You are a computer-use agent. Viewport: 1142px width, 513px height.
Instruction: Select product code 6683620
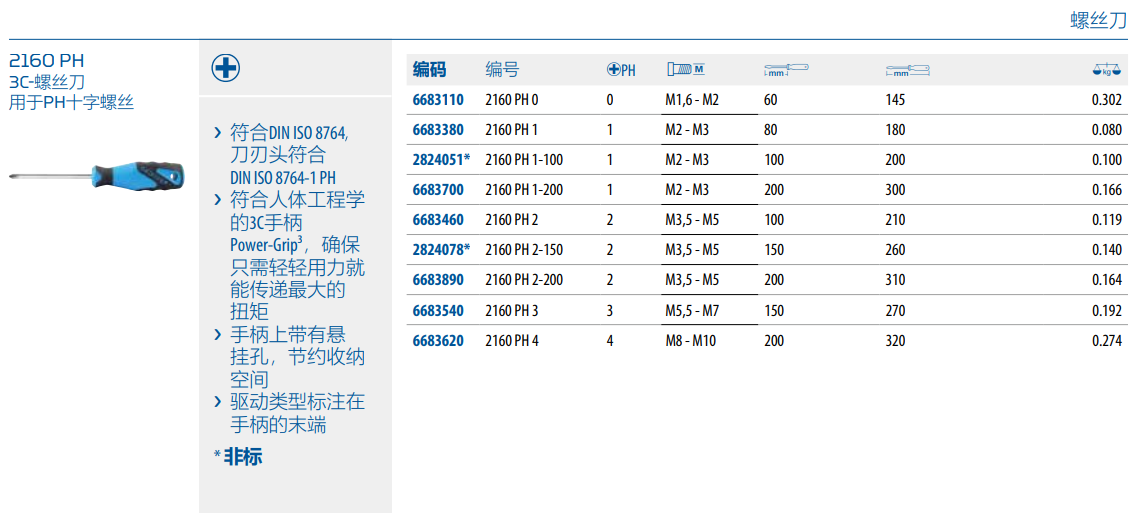438,341
